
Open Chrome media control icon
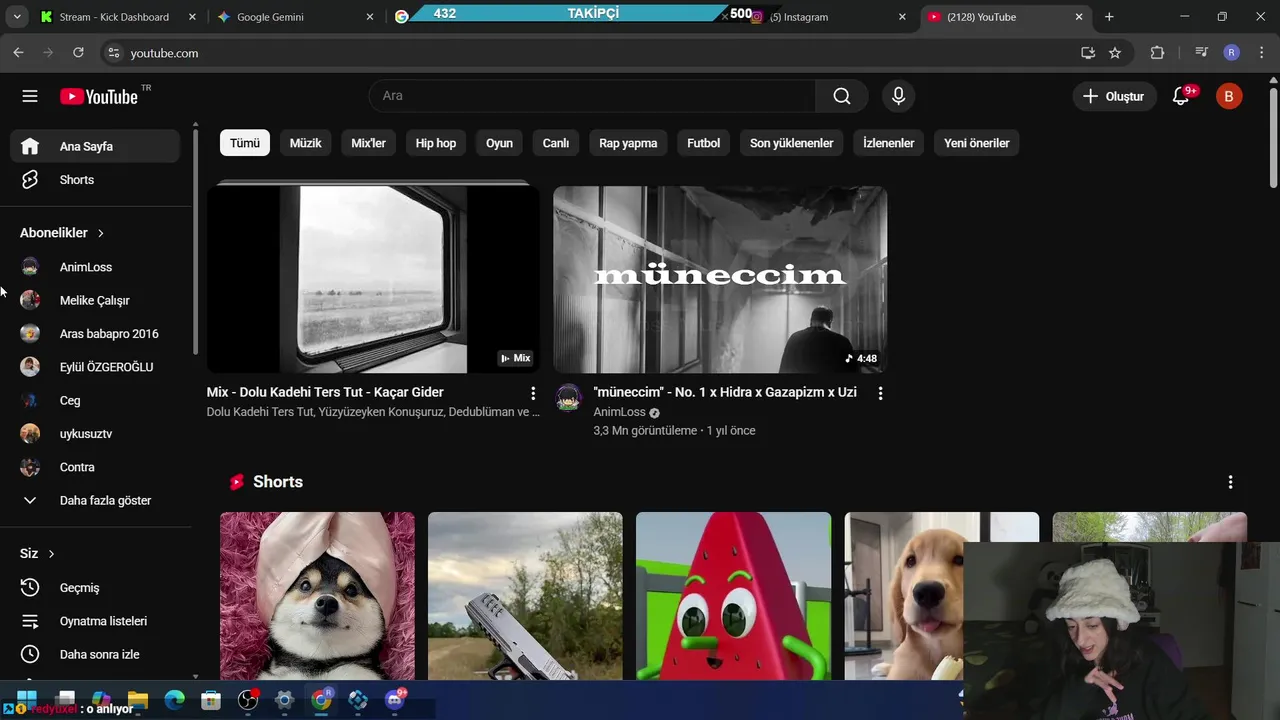1201,53
